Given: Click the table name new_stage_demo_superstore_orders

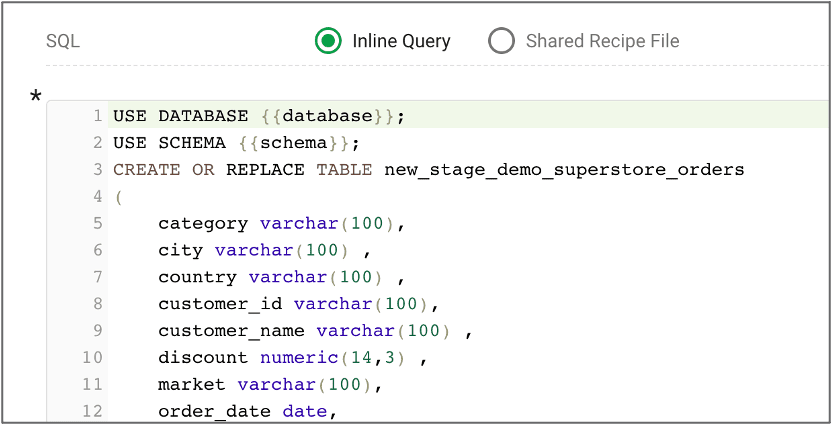Looking at the screenshot, I should click(564, 170).
